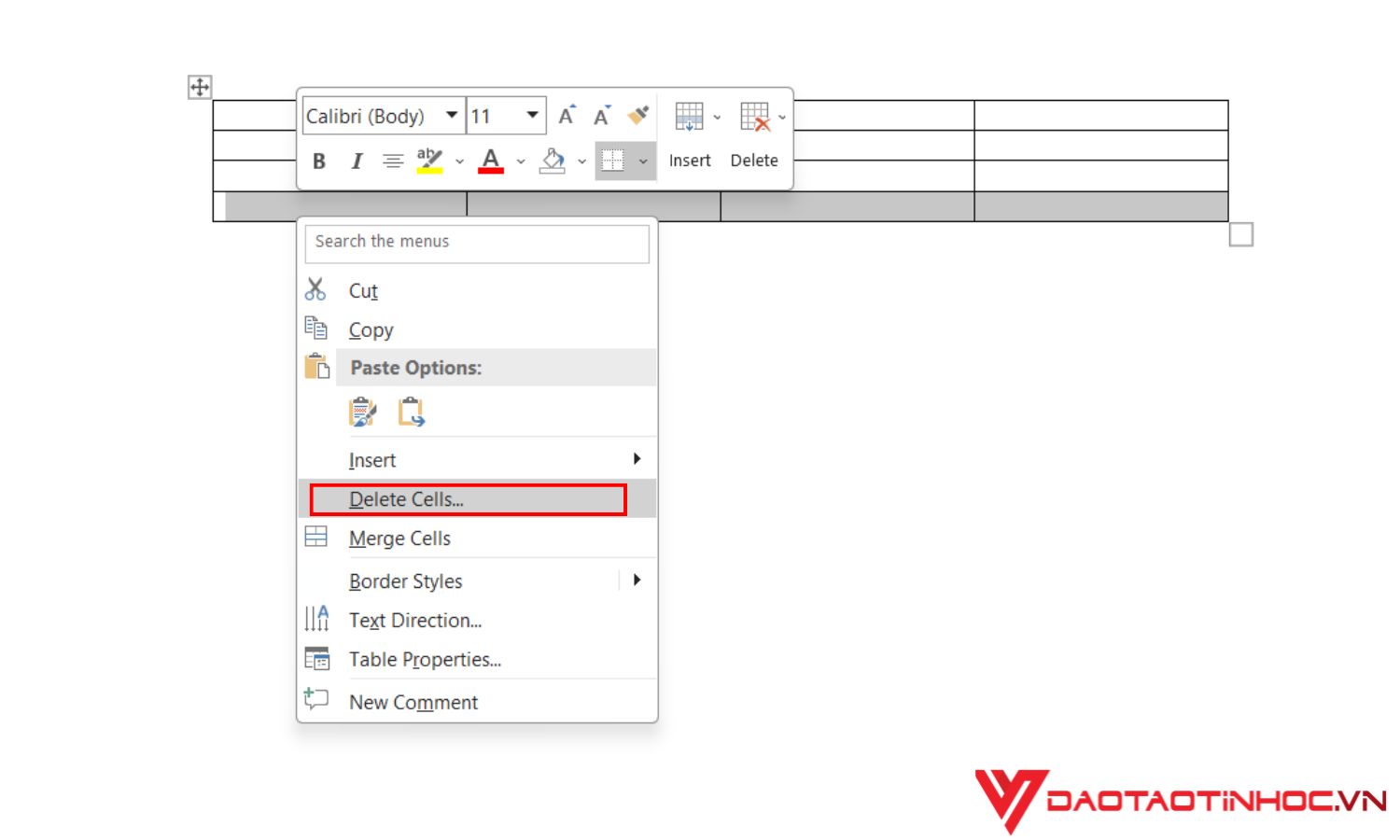Click the table resize handle square

(1241, 235)
